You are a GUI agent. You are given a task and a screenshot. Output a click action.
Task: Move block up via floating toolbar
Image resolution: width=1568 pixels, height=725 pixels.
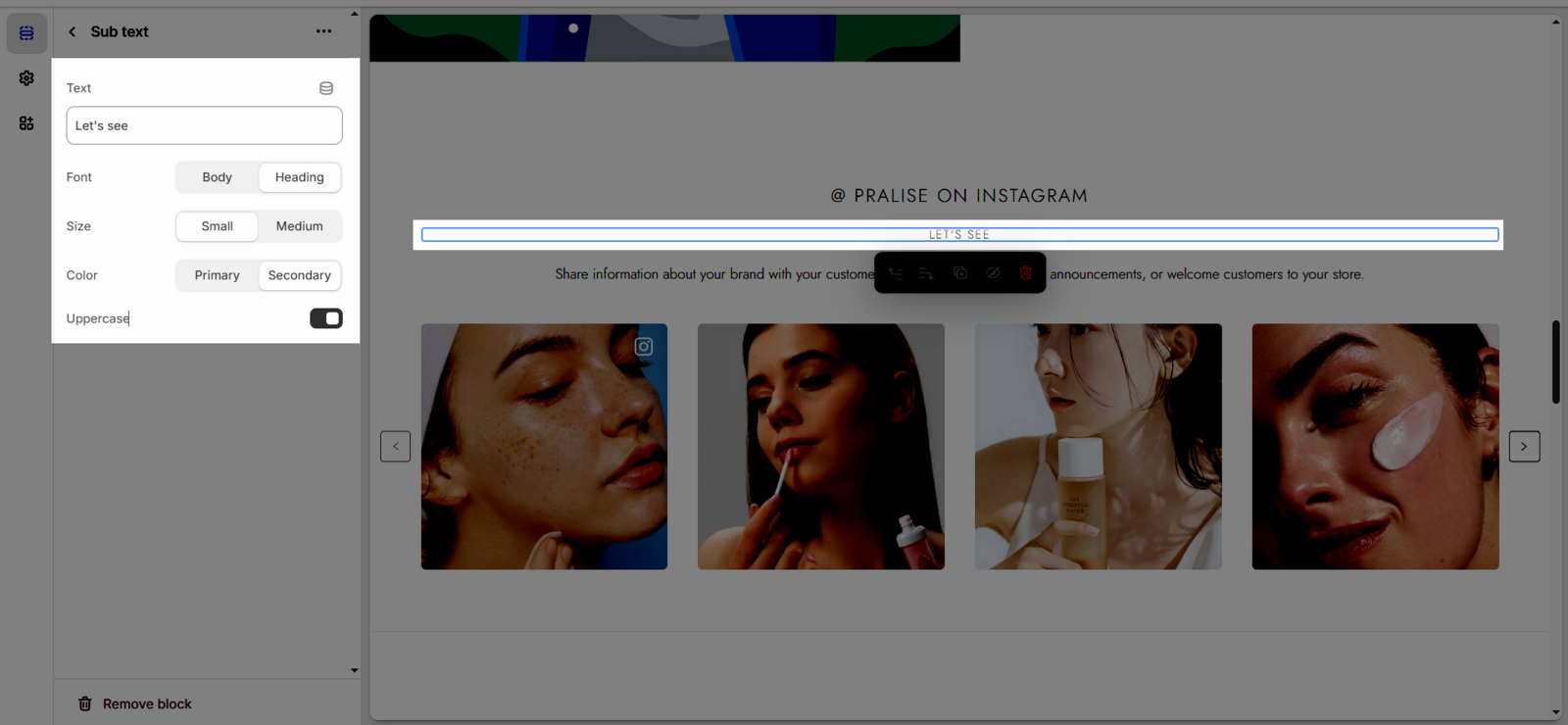click(896, 273)
